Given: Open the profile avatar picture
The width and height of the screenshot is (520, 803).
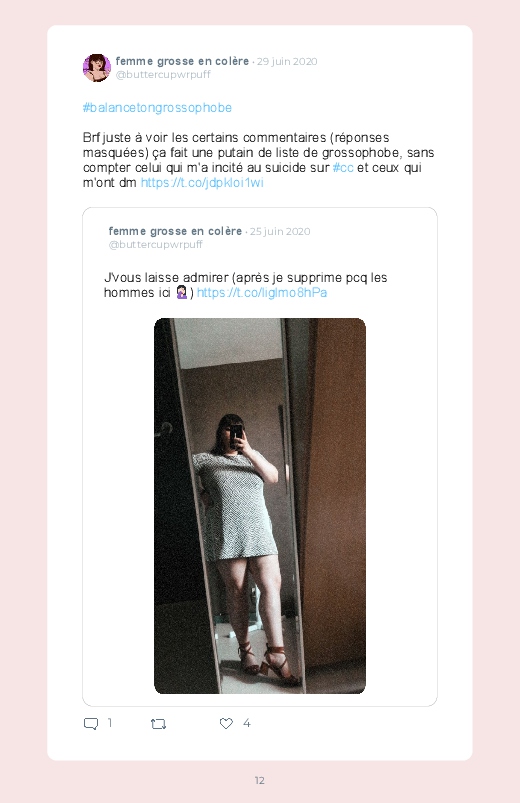Looking at the screenshot, I should 97,68.
